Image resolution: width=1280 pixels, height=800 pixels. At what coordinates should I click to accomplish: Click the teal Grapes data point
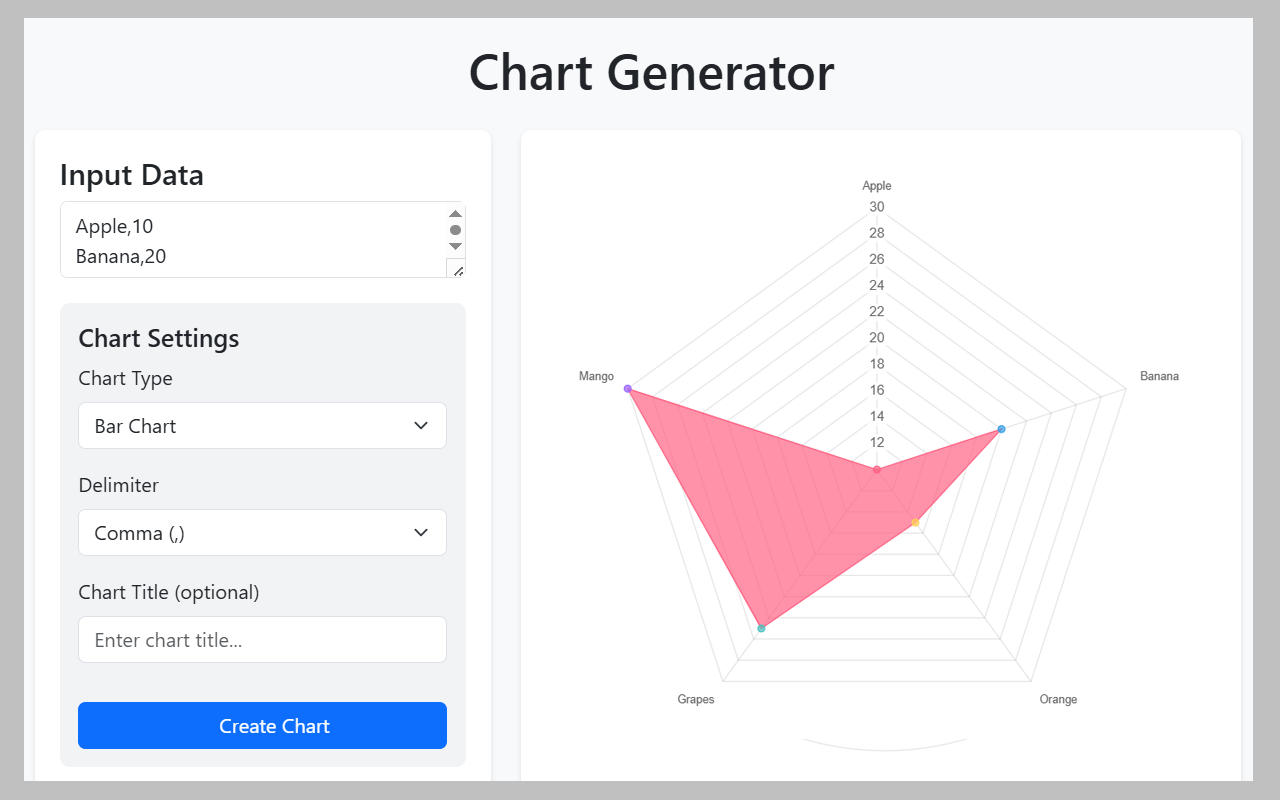tap(761, 628)
